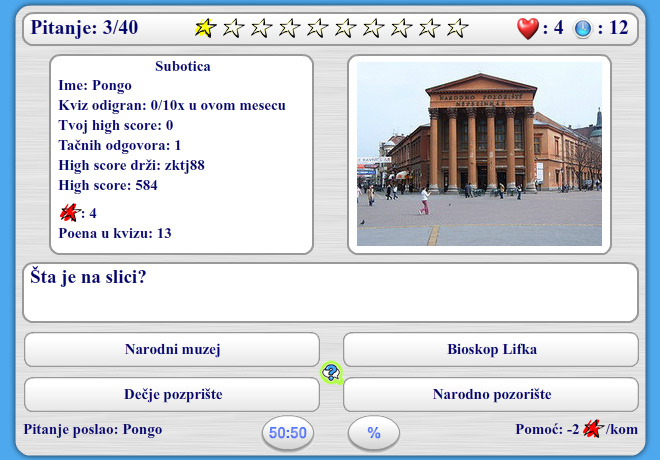The width and height of the screenshot is (660, 460).
Task: Click the Pitanje: 3/40 counter
Action: point(84,28)
